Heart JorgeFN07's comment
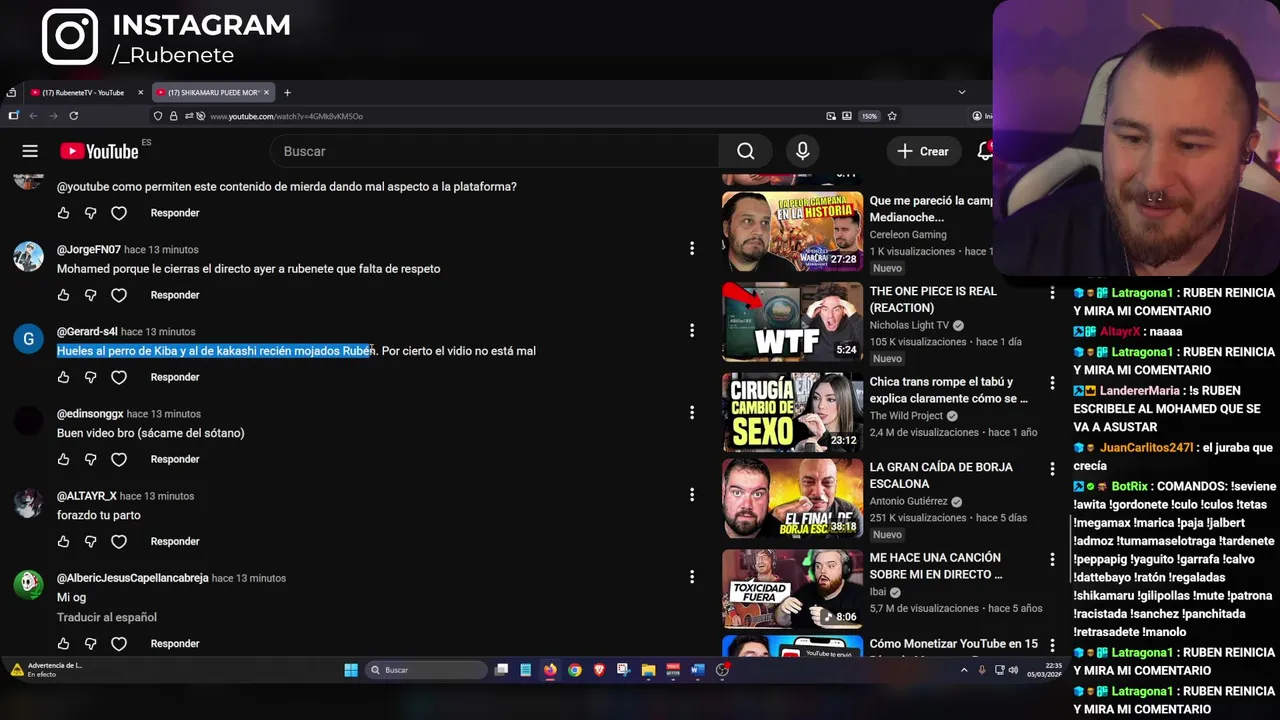 119,295
